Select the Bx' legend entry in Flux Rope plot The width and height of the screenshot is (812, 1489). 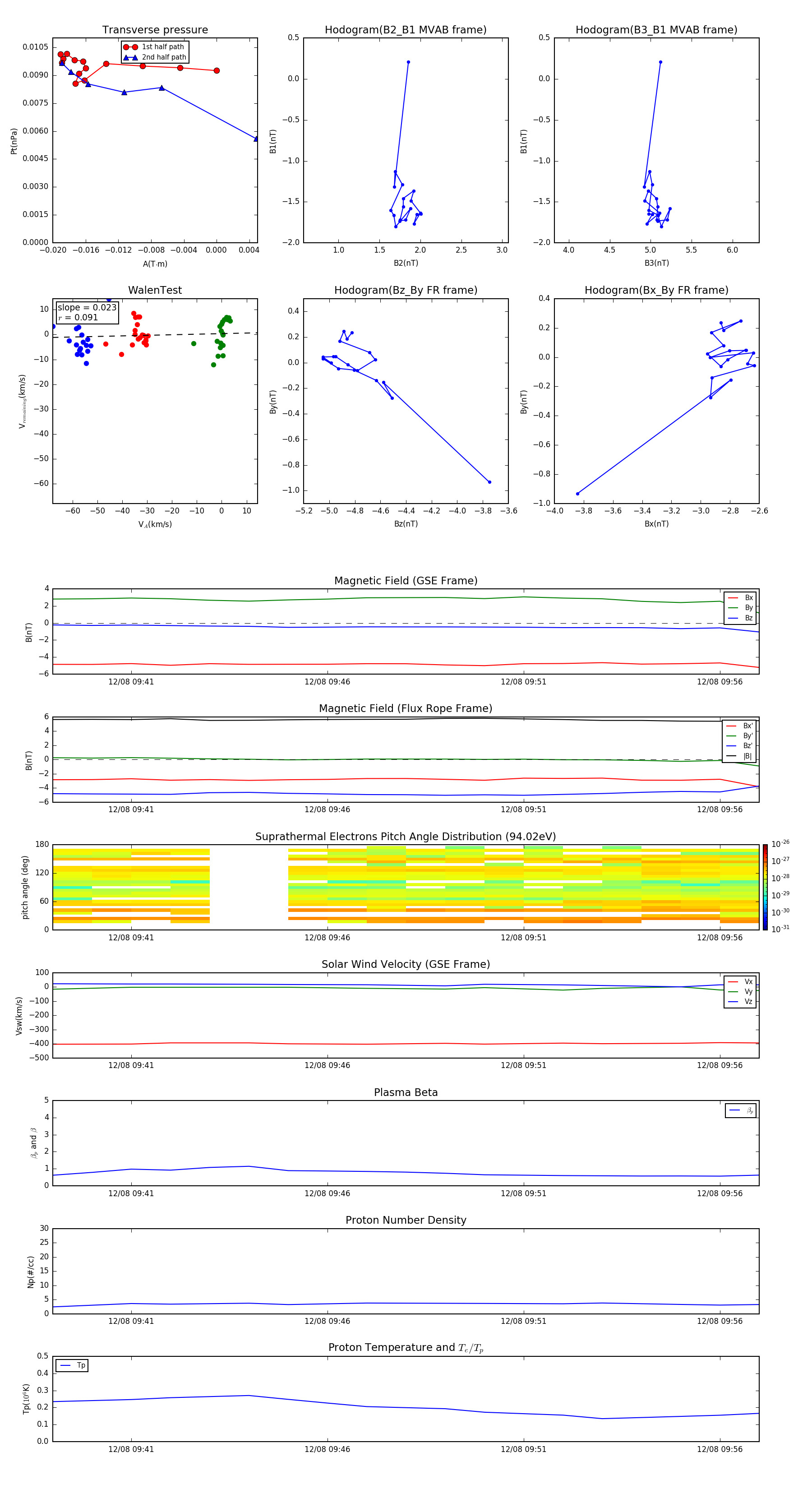(739, 726)
